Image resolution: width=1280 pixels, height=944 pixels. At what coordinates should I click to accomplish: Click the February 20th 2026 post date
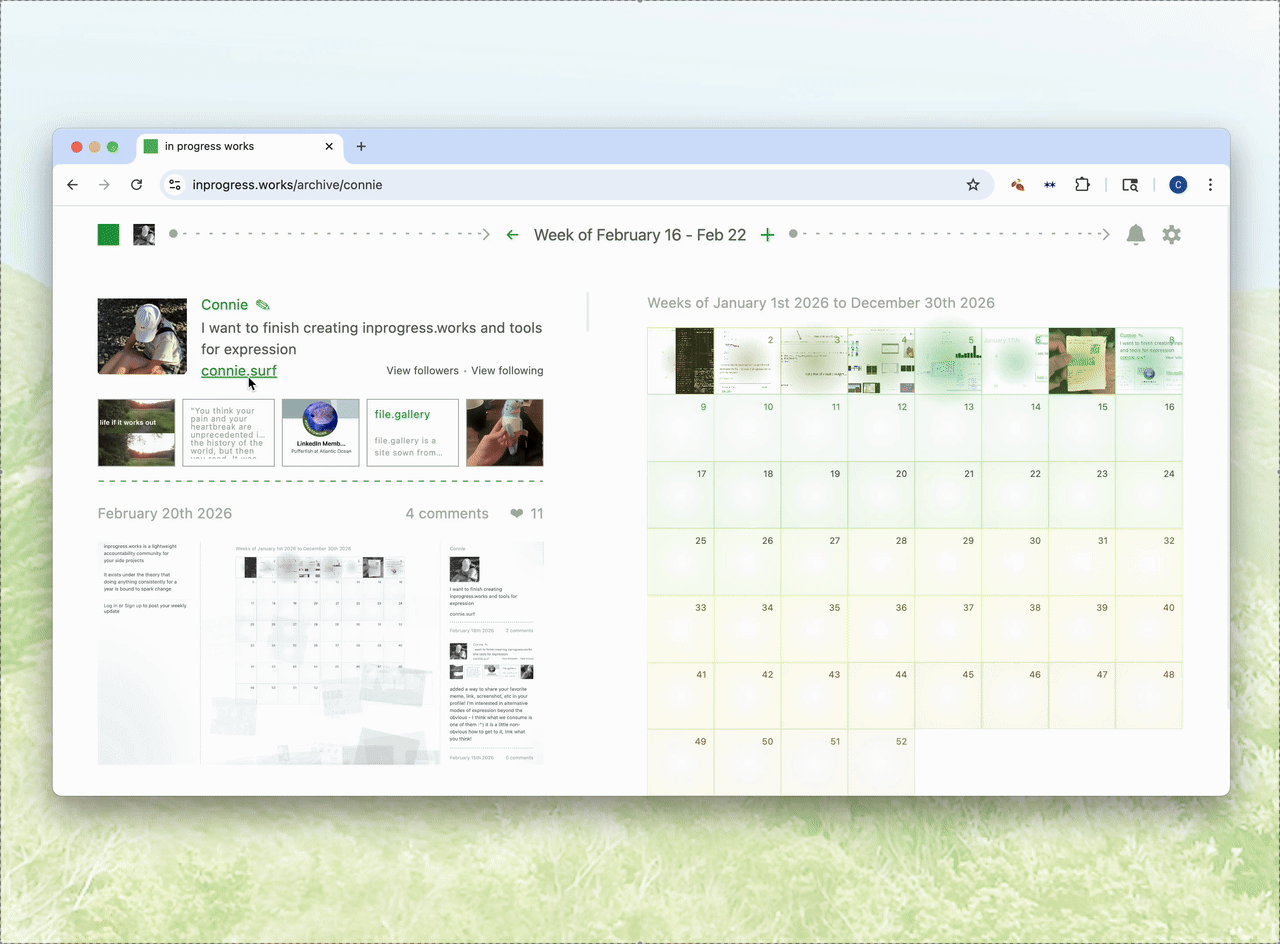[x=165, y=514]
